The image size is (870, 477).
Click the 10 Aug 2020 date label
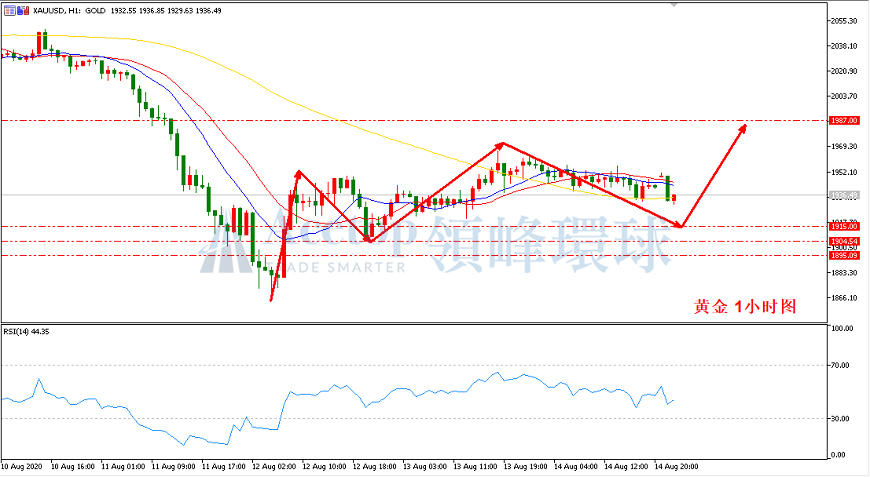coord(22,466)
